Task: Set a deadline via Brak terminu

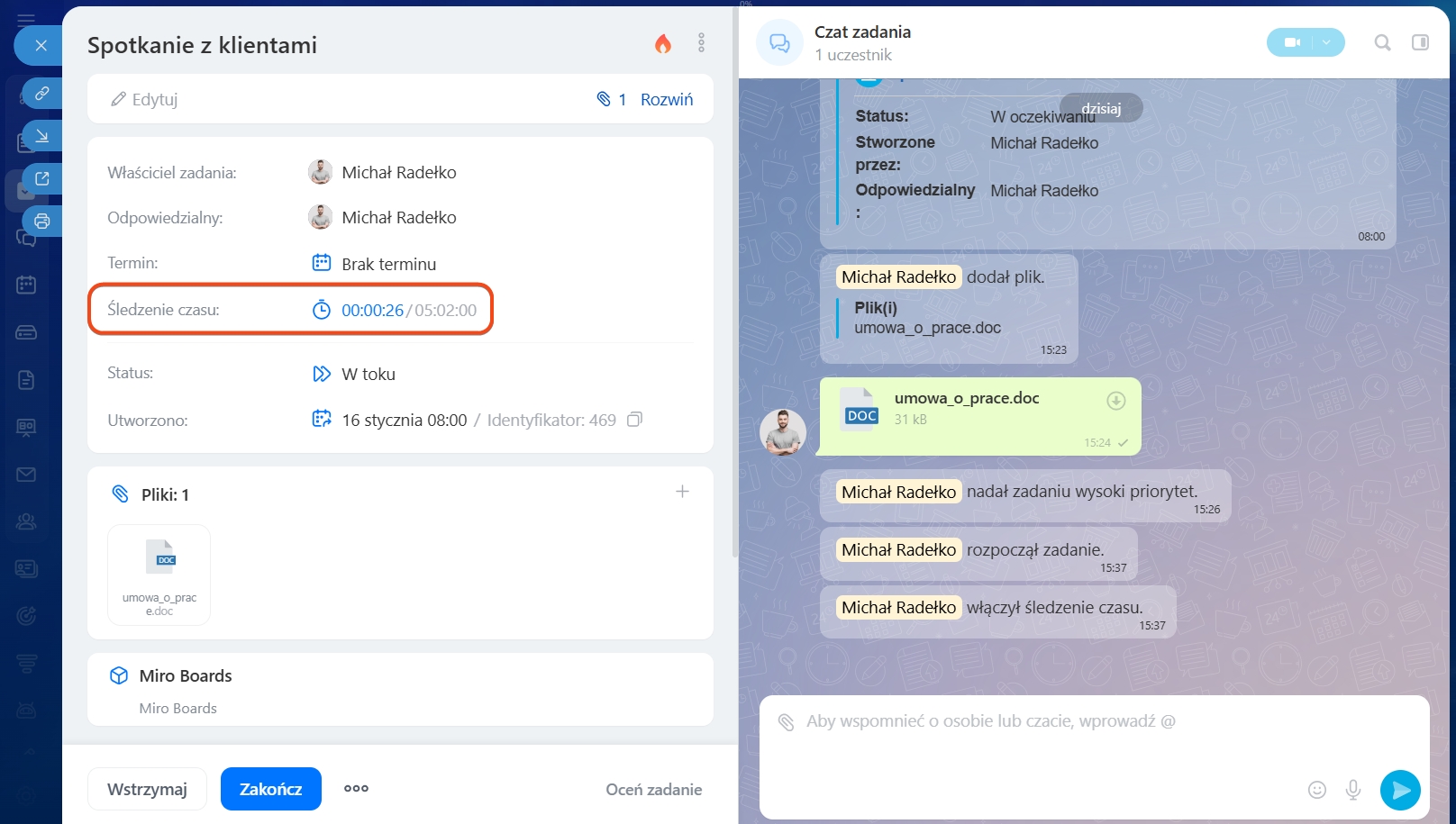Action: (x=389, y=264)
